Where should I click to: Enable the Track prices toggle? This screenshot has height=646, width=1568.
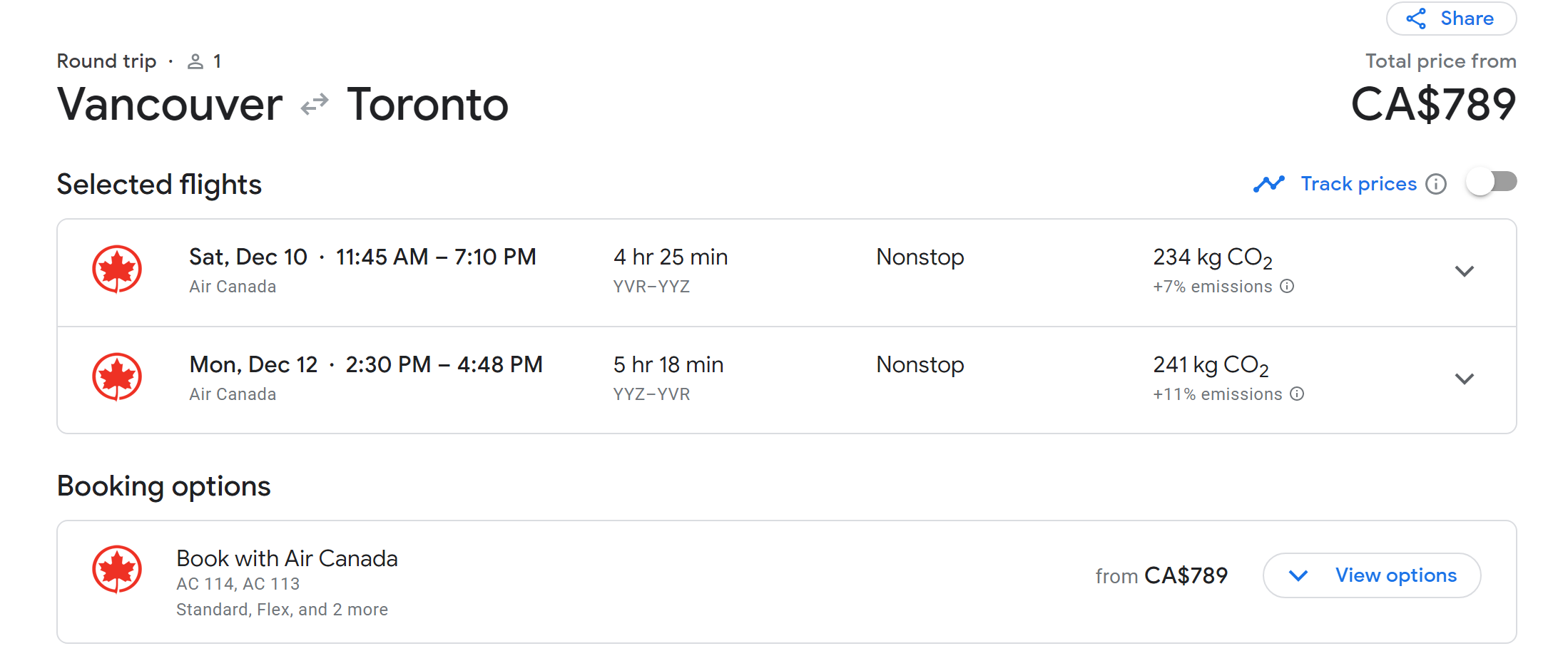click(x=1491, y=183)
